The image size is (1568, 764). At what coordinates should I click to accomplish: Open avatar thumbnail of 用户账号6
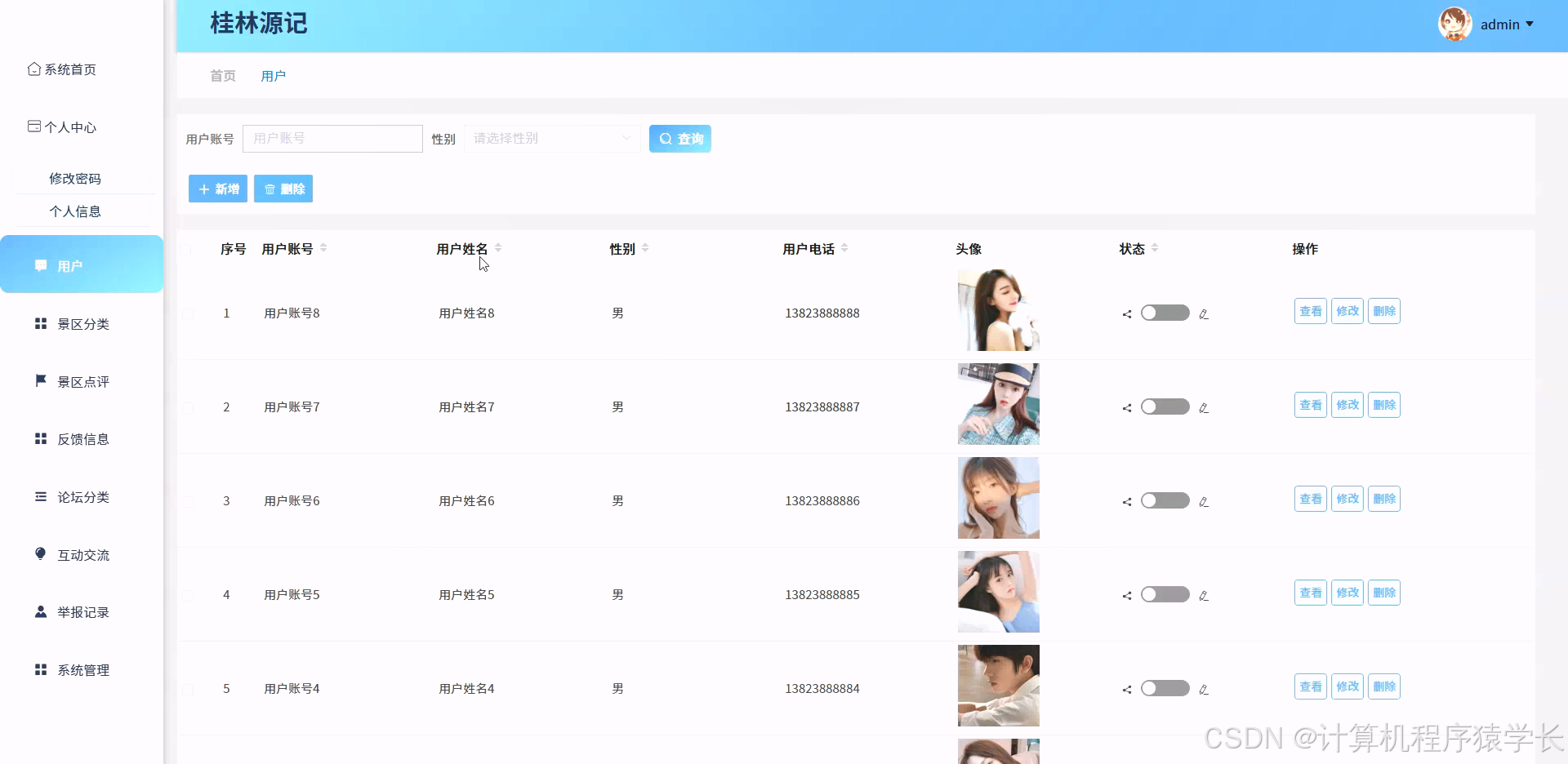click(999, 498)
